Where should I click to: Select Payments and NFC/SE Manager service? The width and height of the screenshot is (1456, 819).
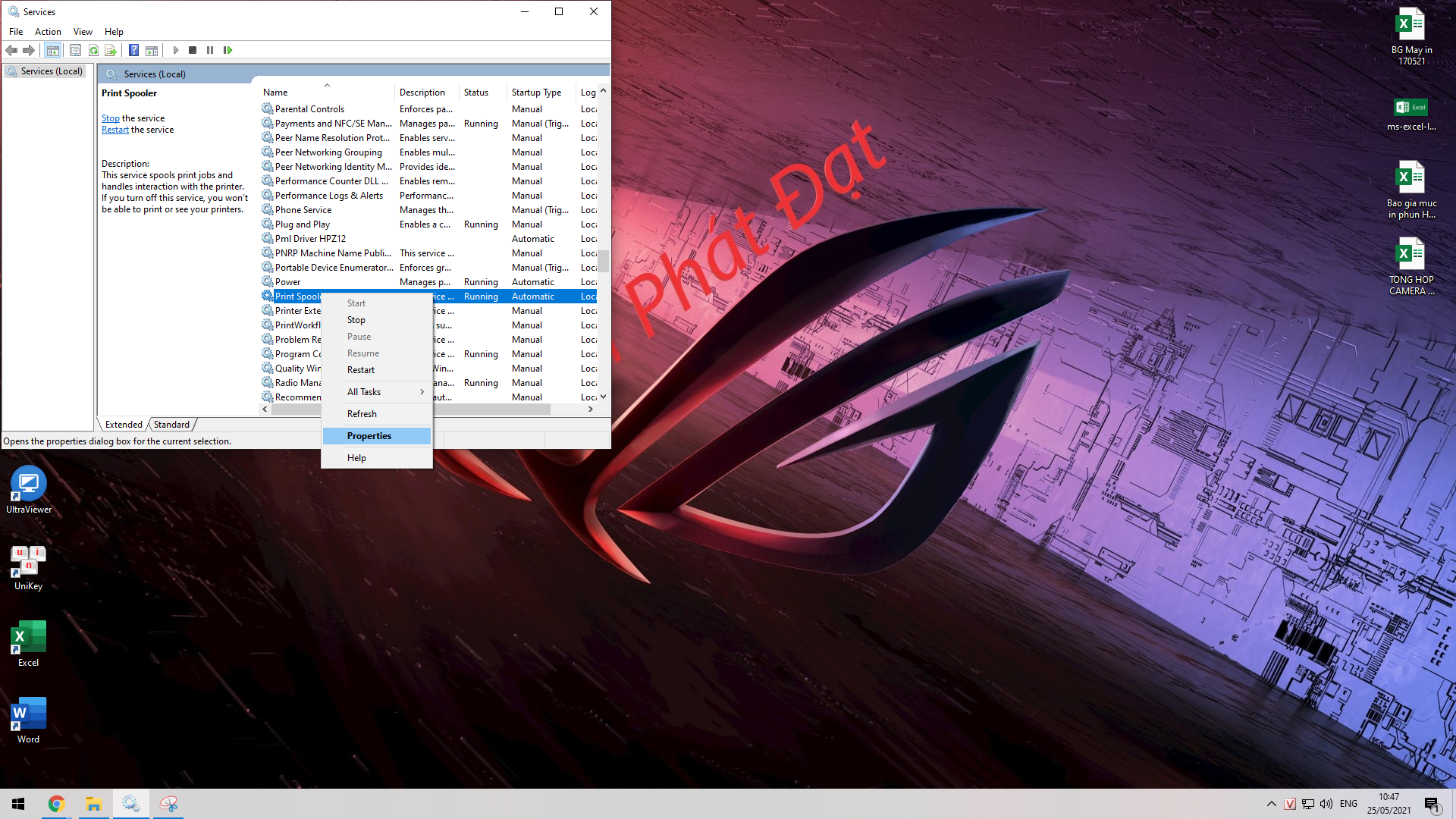click(x=429, y=124)
